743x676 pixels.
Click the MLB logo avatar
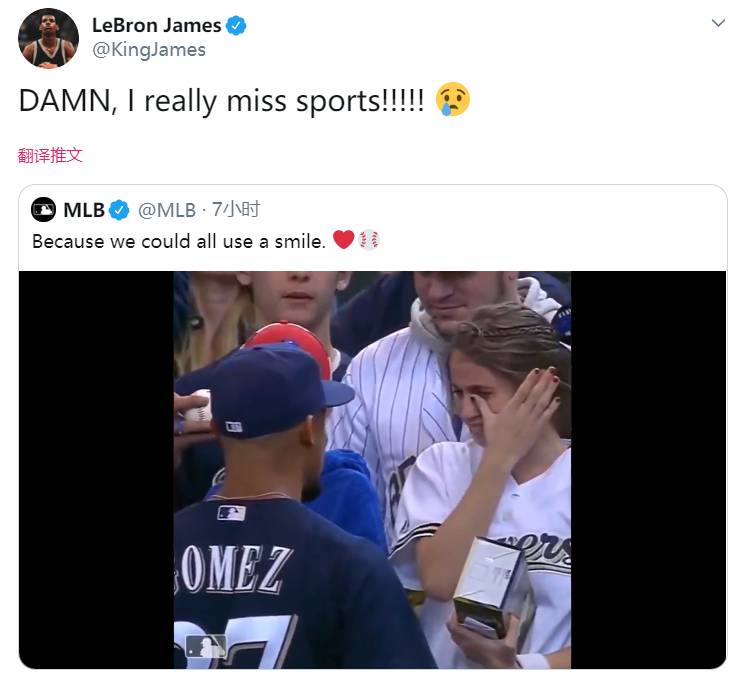tap(44, 210)
